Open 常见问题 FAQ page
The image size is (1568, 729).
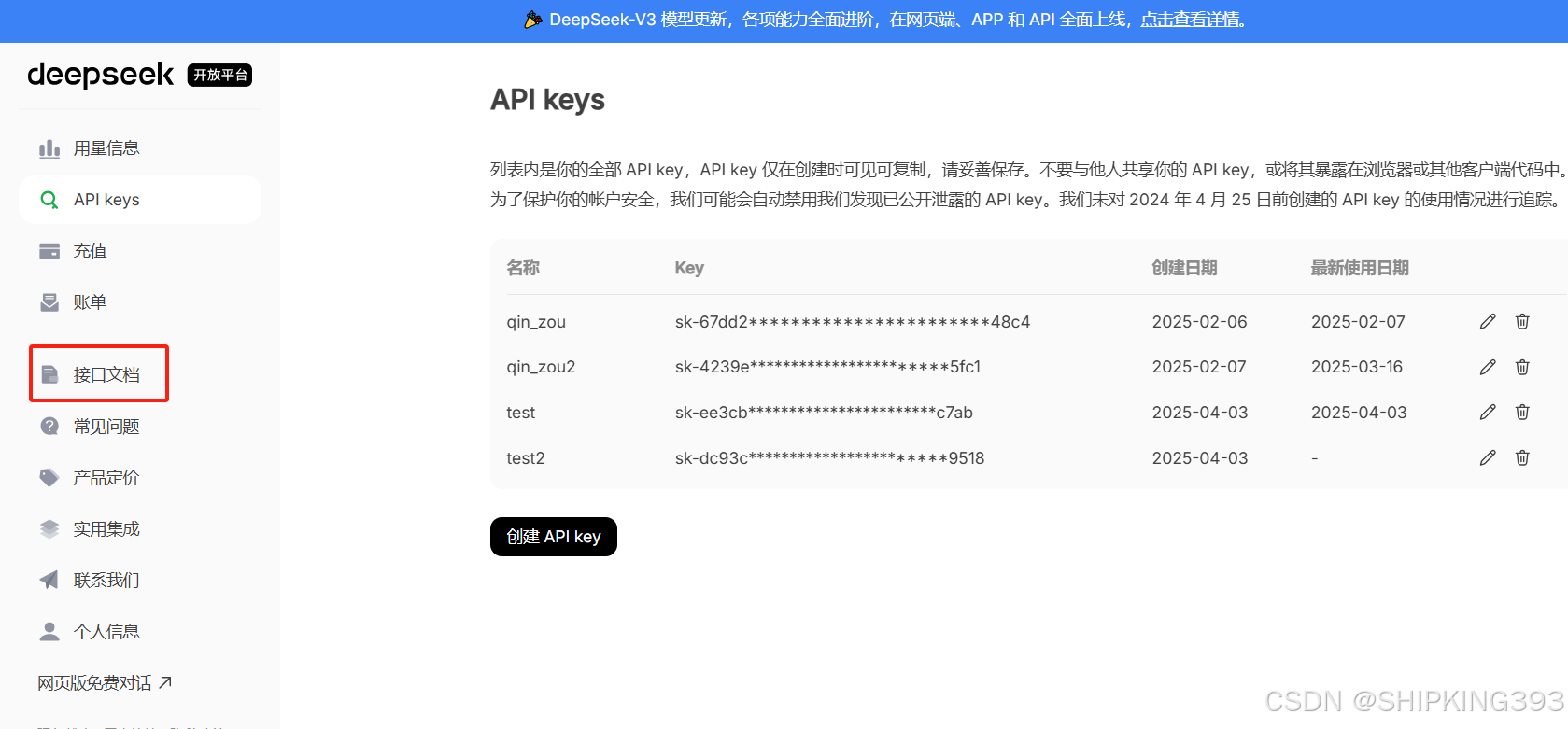tap(140, 426)
